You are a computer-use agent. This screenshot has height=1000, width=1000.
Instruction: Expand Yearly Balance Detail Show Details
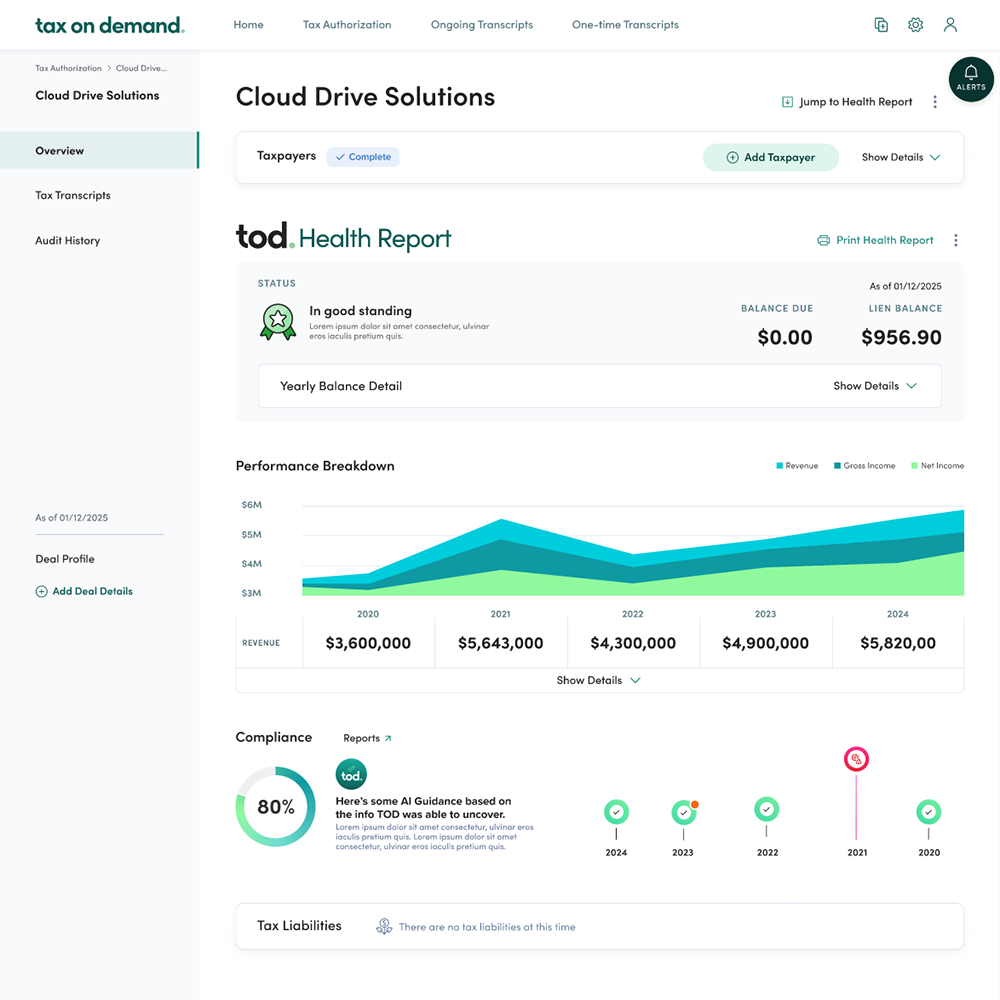click(874, 386)
